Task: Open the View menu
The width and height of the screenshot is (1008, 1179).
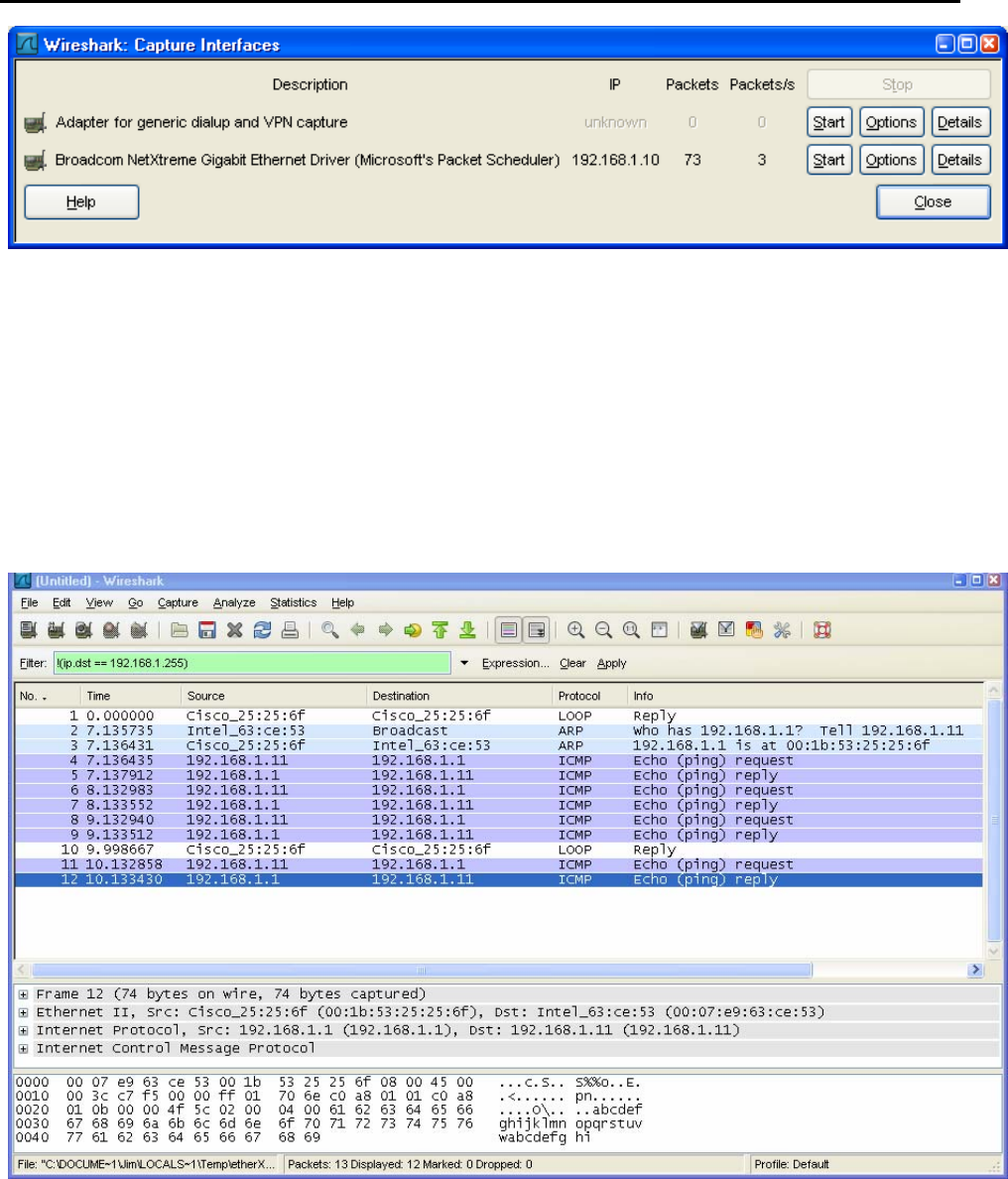Action: [x=99, y=602]
